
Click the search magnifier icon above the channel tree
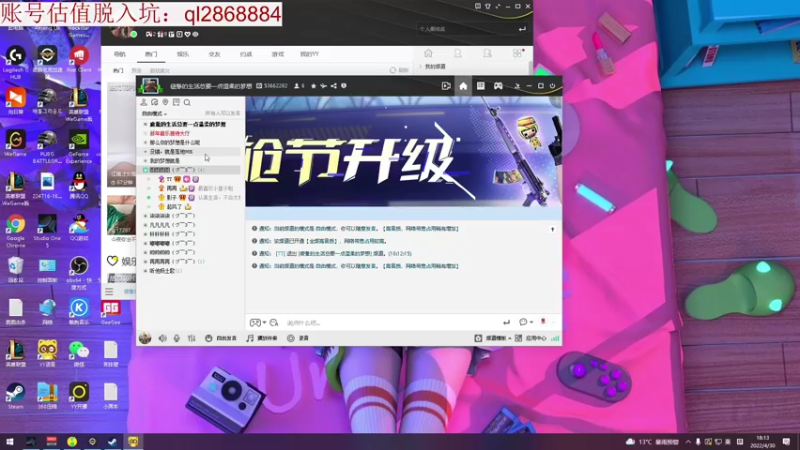(187, 103)
